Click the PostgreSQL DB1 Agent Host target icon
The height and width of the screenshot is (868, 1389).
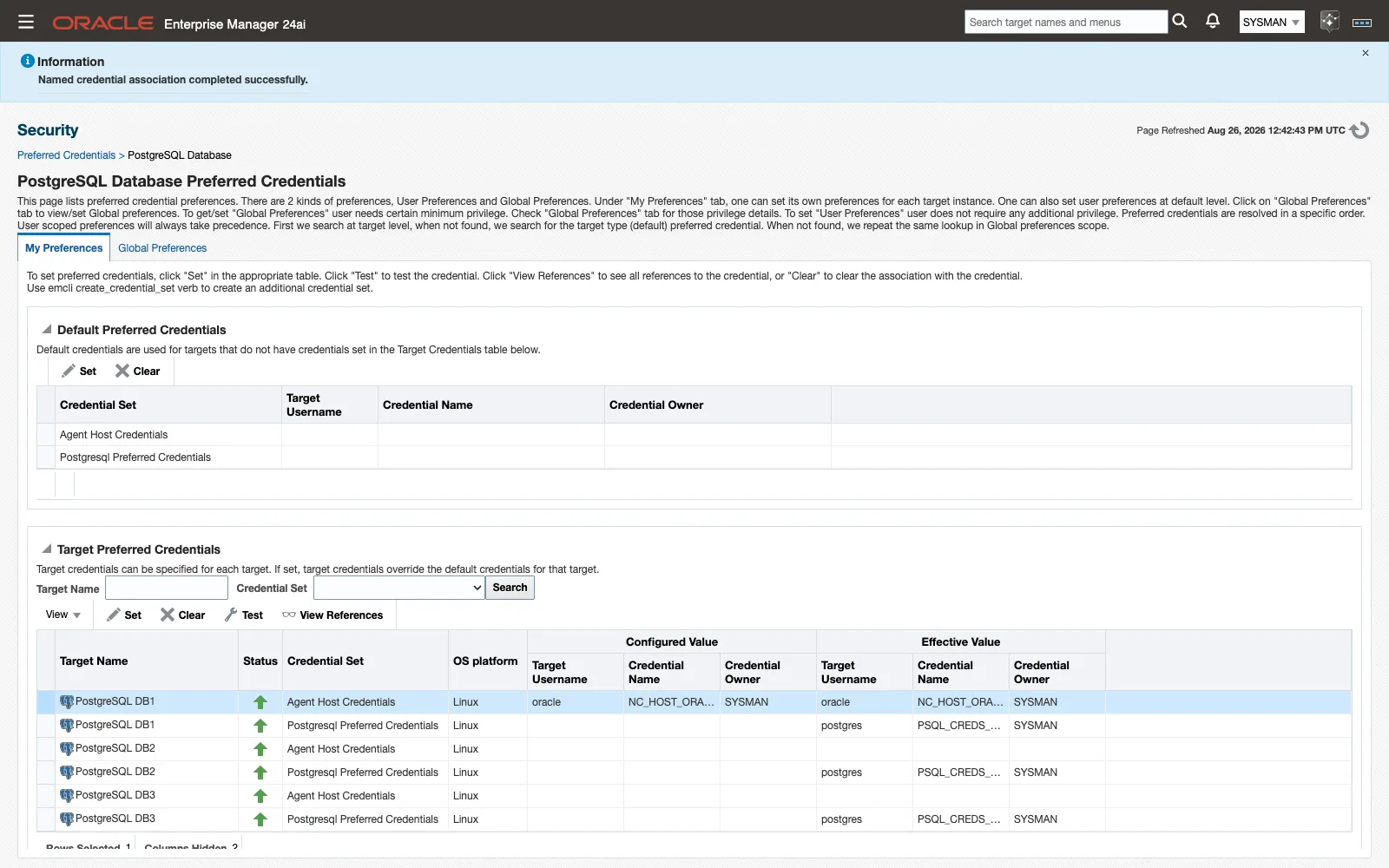67,701
